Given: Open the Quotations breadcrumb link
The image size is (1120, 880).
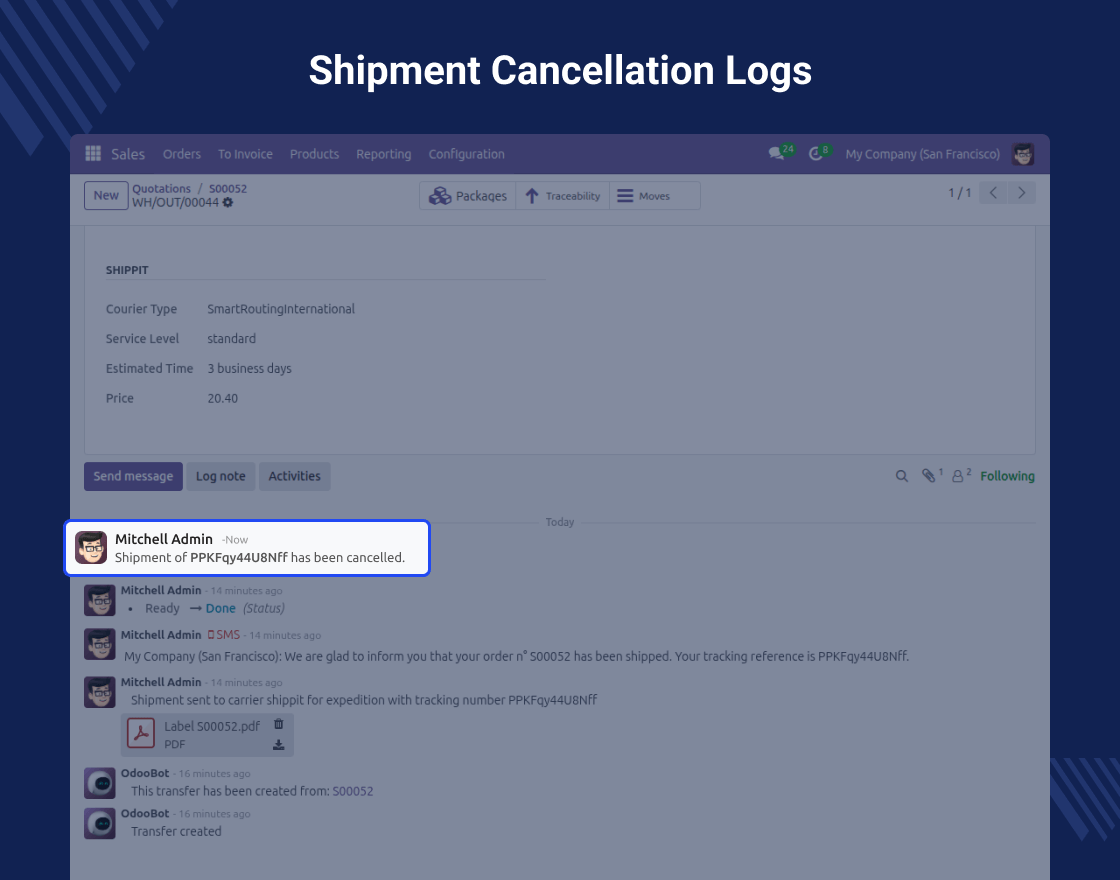Looking at the screenshot, I should (x=161, y=188).
